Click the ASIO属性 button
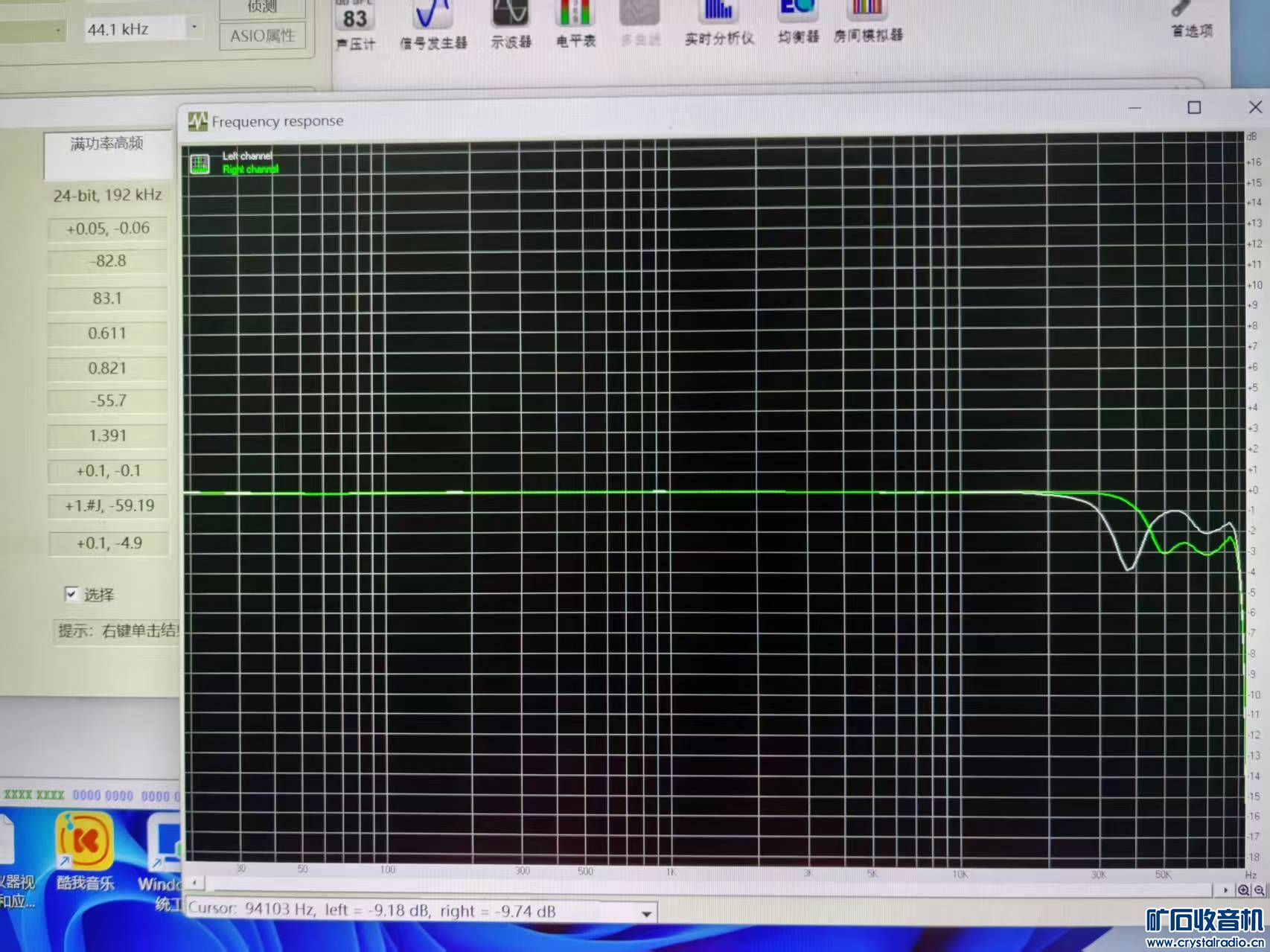This screenshot has width=1270, height=952. pyautogui.click(x=262, y=36)
